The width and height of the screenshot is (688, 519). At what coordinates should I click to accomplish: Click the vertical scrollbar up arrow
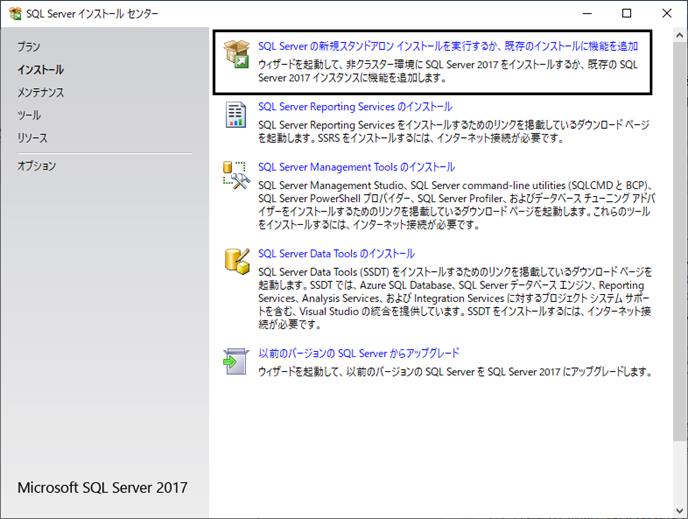680,35
